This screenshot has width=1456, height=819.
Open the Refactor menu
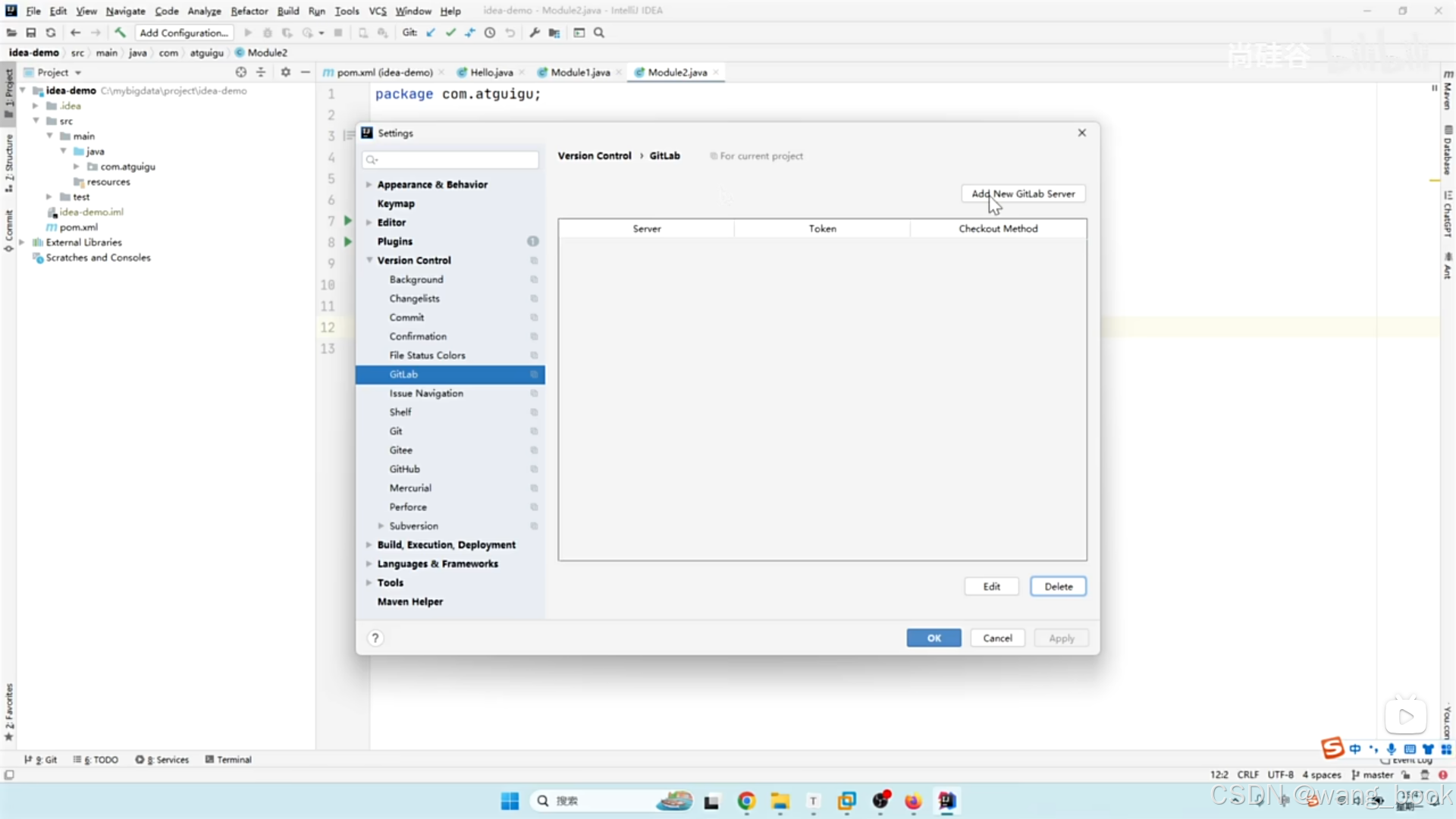[x=249, y=11]
